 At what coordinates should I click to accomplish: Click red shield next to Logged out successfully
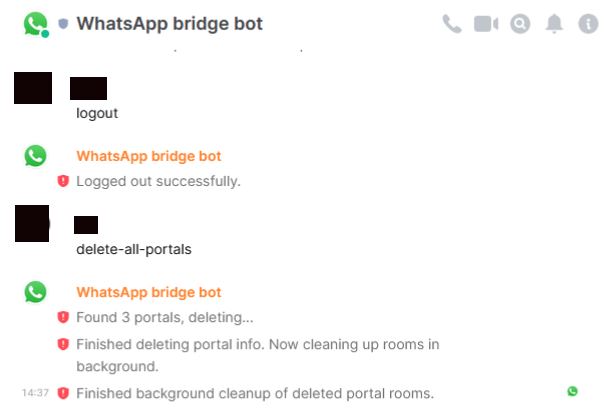pyautogui.click(x=63, y=181)
